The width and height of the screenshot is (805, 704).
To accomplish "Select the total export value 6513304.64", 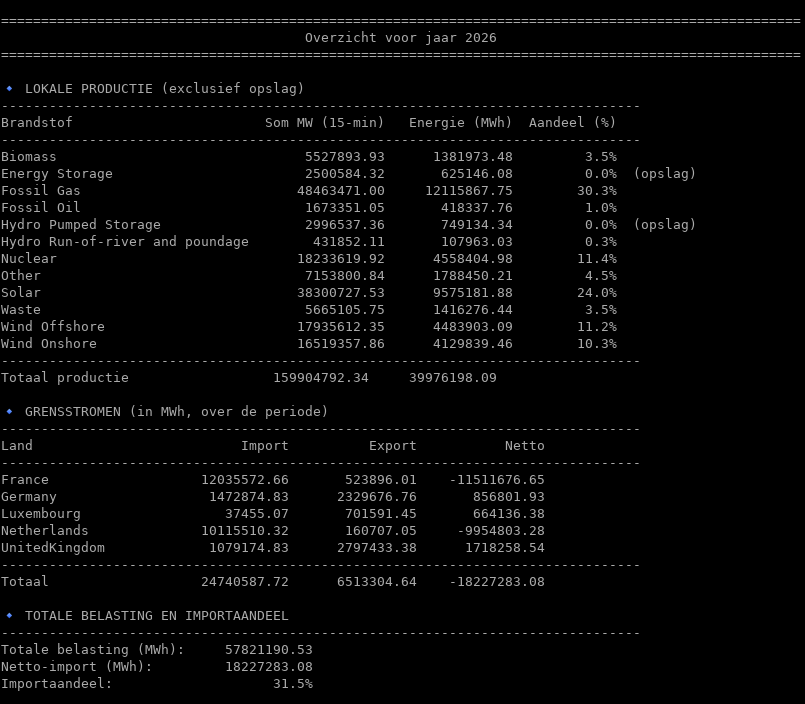I will (377, 581).
